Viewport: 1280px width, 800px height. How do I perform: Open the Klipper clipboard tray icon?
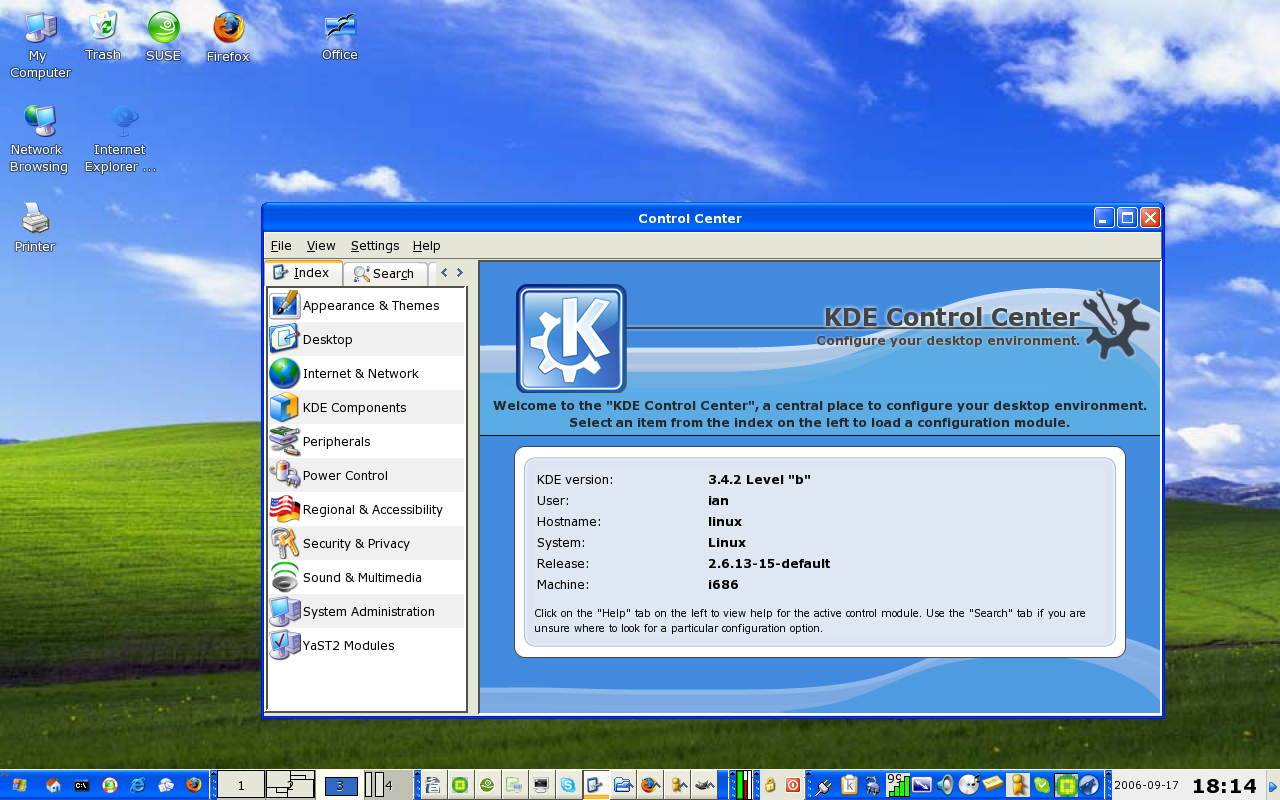click(x=850, y=785)
